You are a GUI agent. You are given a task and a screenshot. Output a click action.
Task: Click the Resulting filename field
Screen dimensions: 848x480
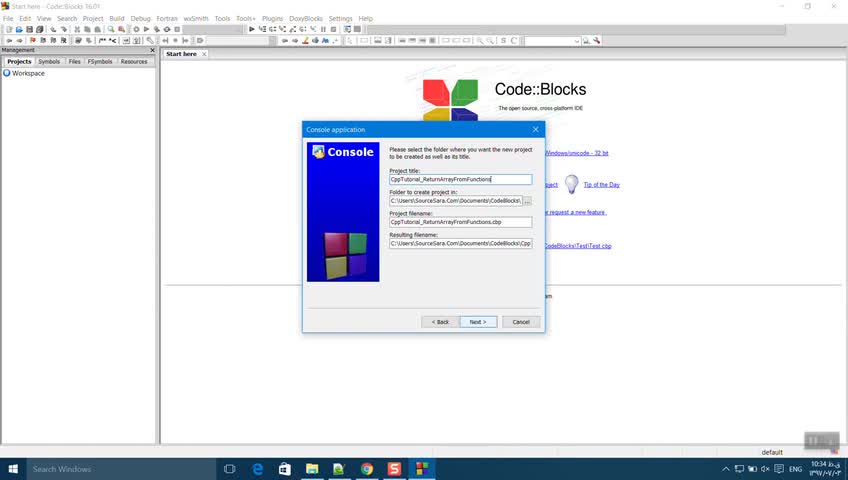click(x=461, y=243)
